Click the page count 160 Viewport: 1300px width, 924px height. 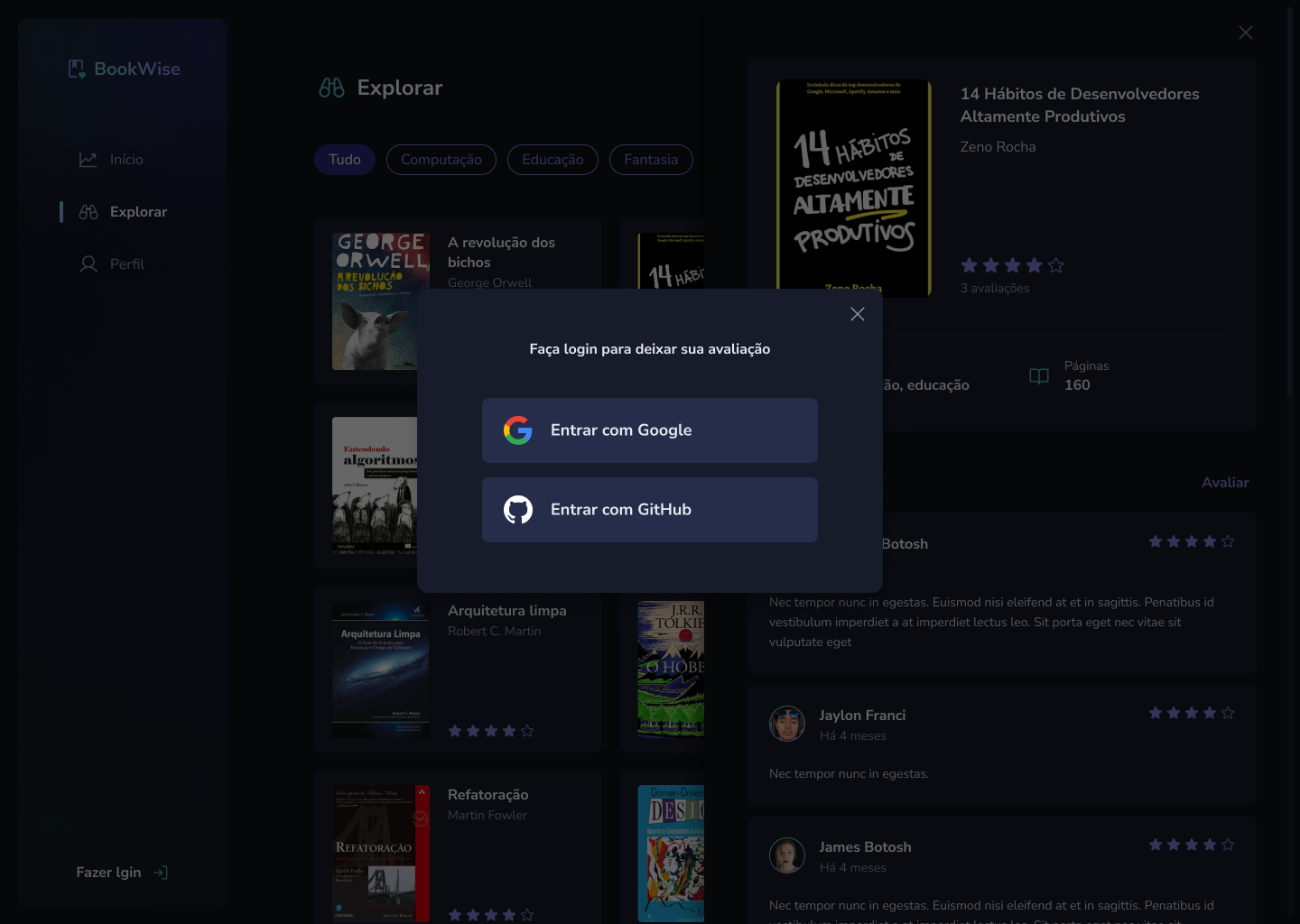pos(1077,385)
